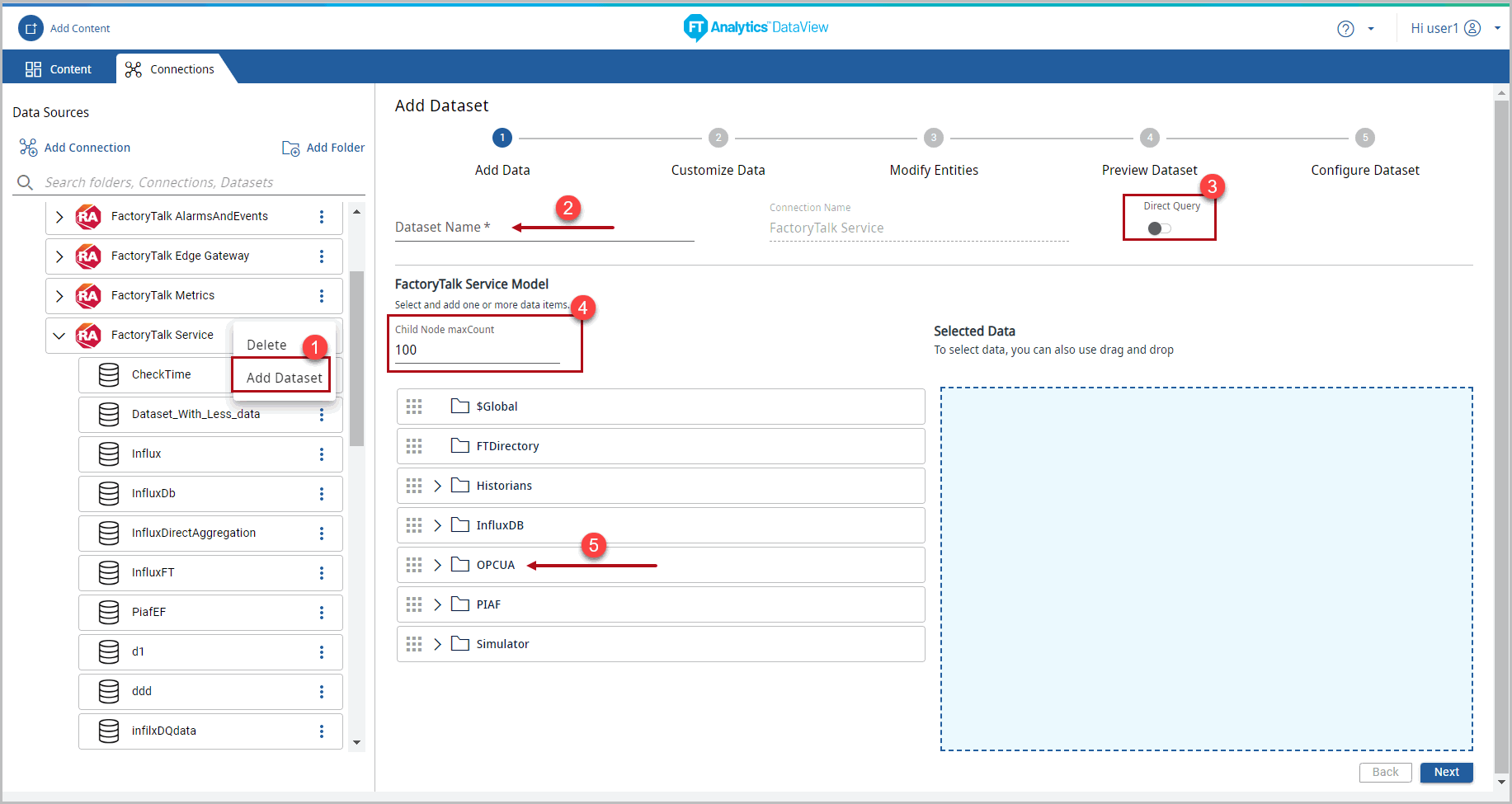Click the Dataset Name input field
Screen dimensions: 1512x804
coord(544,228)
